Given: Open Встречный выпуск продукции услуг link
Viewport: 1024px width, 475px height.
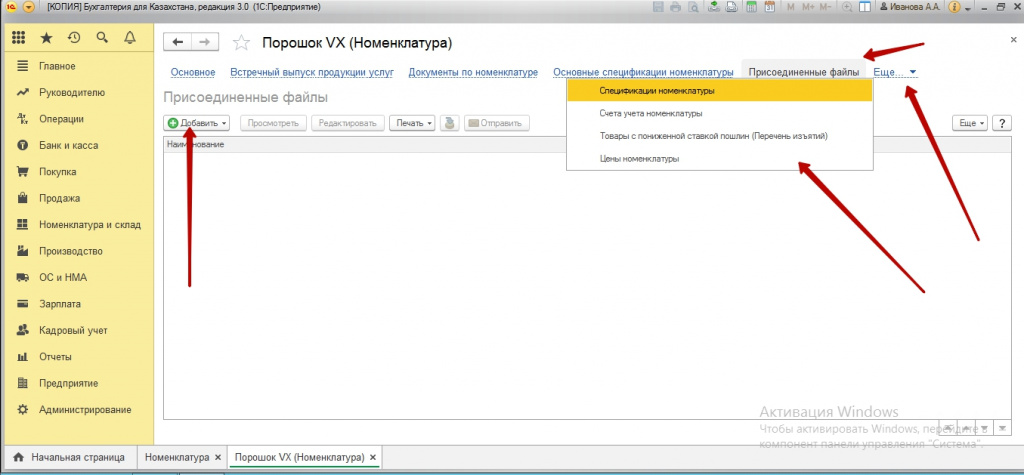Looking at the screenshot, I should pyautogui.click(x=312, y=72).
